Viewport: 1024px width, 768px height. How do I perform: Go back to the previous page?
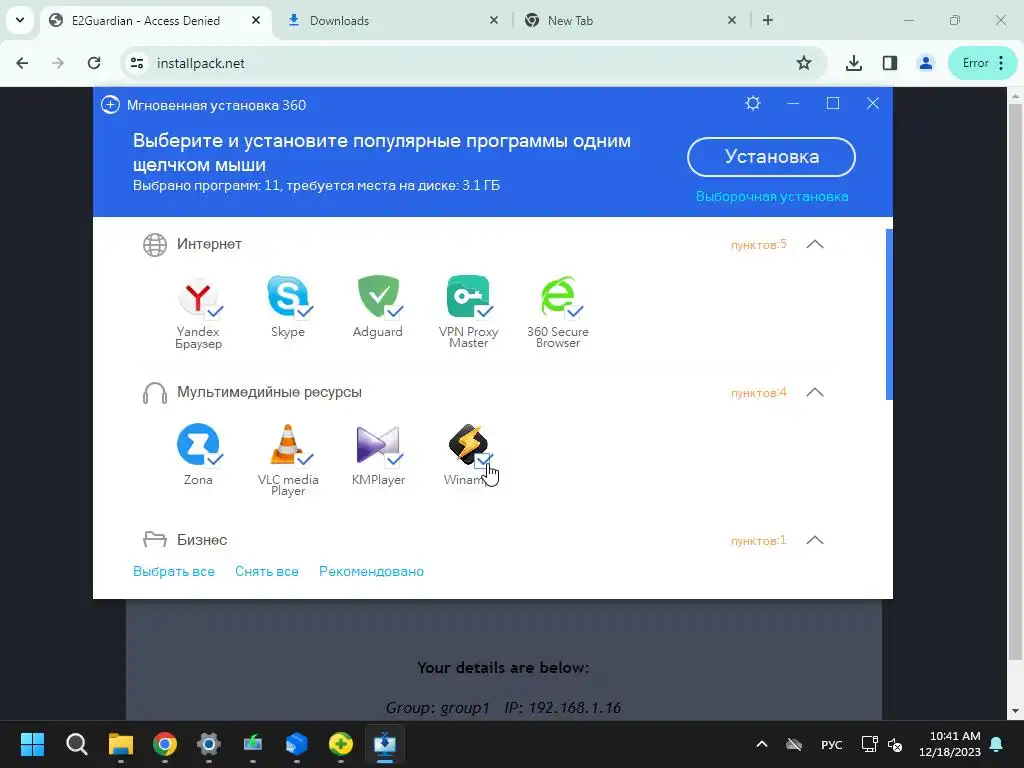22,63
